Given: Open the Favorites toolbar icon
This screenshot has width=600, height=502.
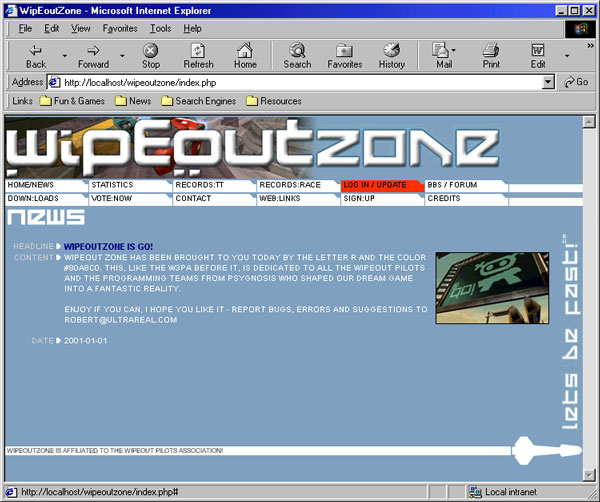Looking at the screenshot, I should 344,56.
